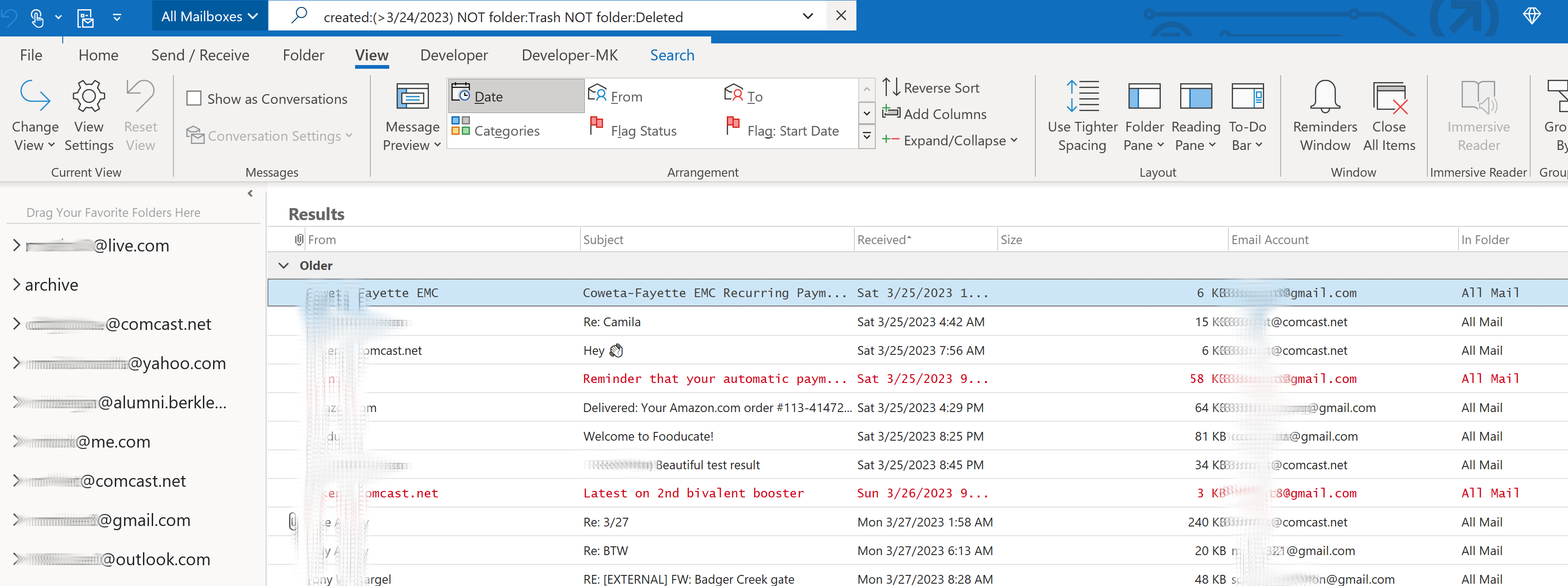This screenshot has width=1568, height=586.
Task: Click the Reset View icon
Action: 140,96
